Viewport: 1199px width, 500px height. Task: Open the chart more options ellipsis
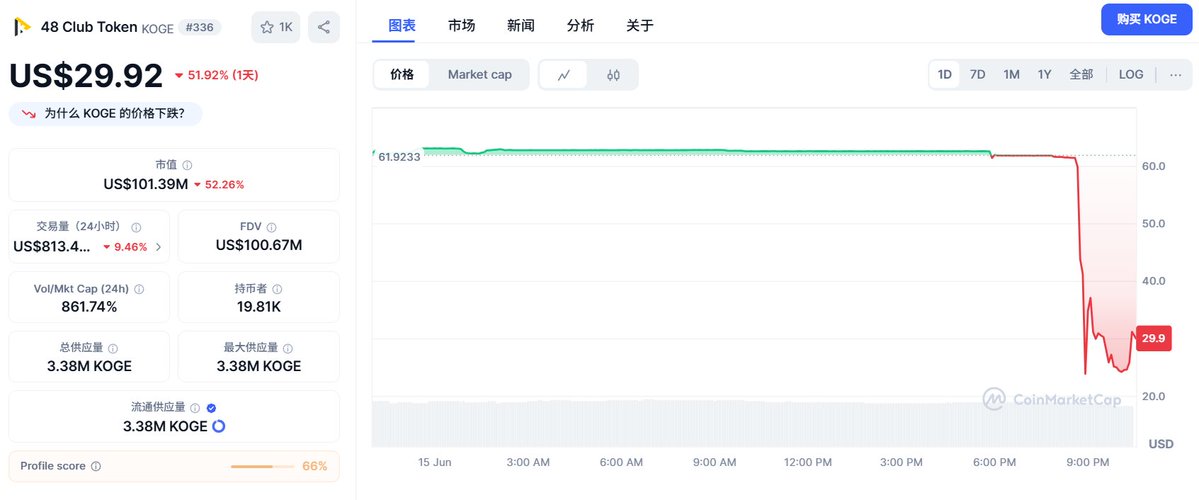click(x=1176, y=74)
